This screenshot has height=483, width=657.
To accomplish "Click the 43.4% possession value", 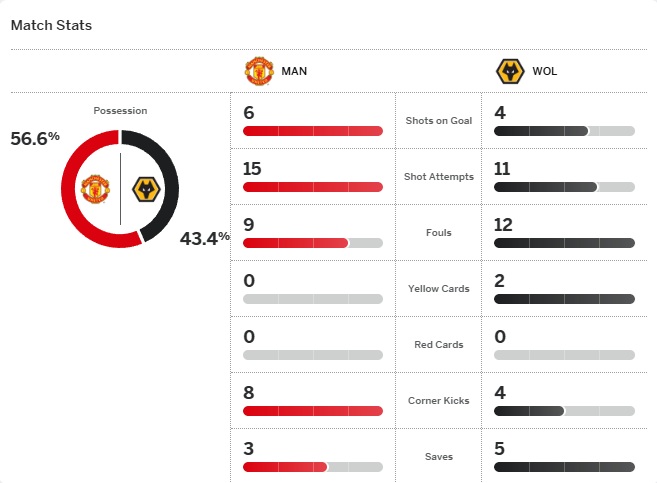I will [204, 238].
